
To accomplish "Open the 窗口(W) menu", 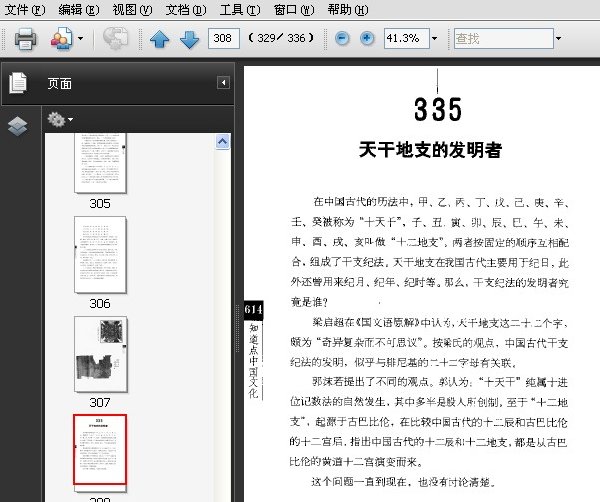I will (x=294, y=9).
